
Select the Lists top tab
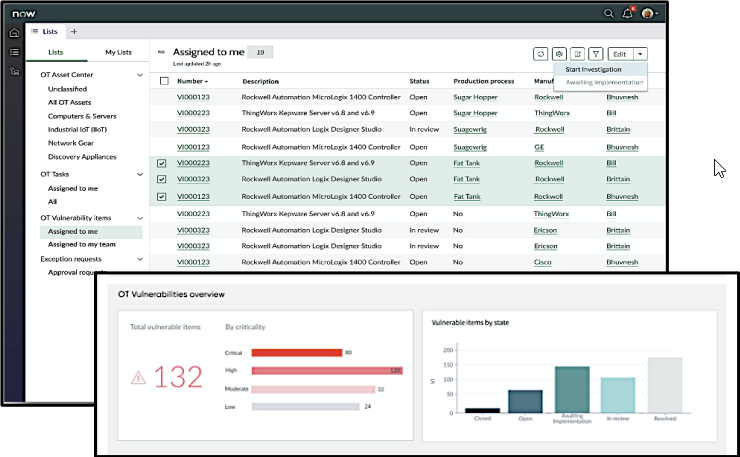coord(46,32)
